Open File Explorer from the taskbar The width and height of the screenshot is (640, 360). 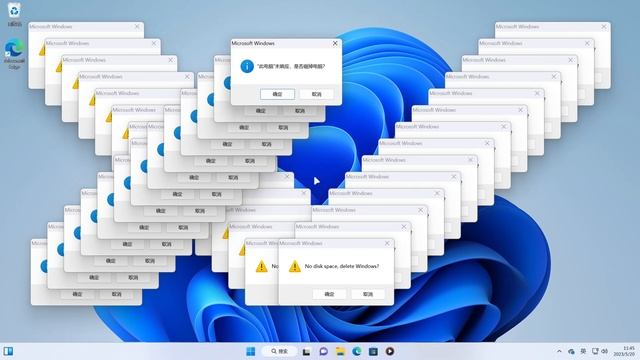click(340, 351)
